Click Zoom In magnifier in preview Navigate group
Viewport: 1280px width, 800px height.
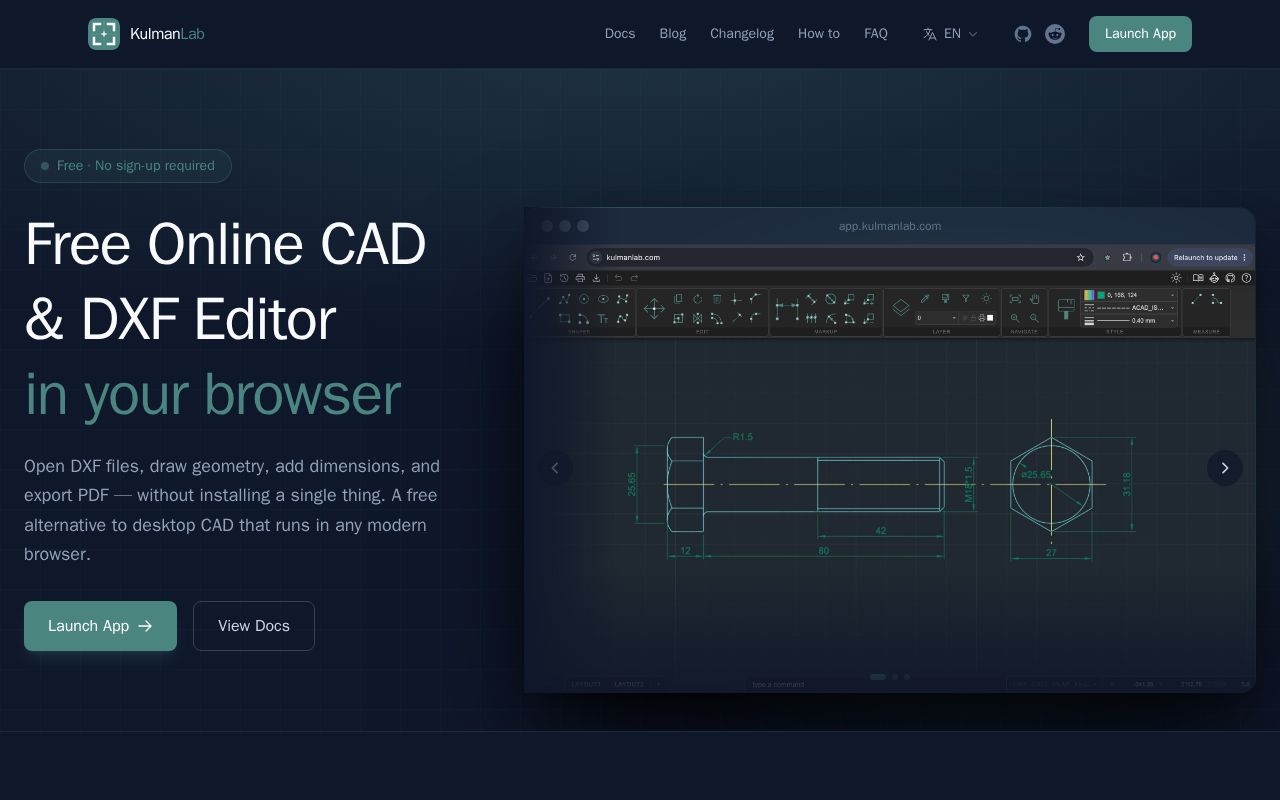coord(1015,318)
